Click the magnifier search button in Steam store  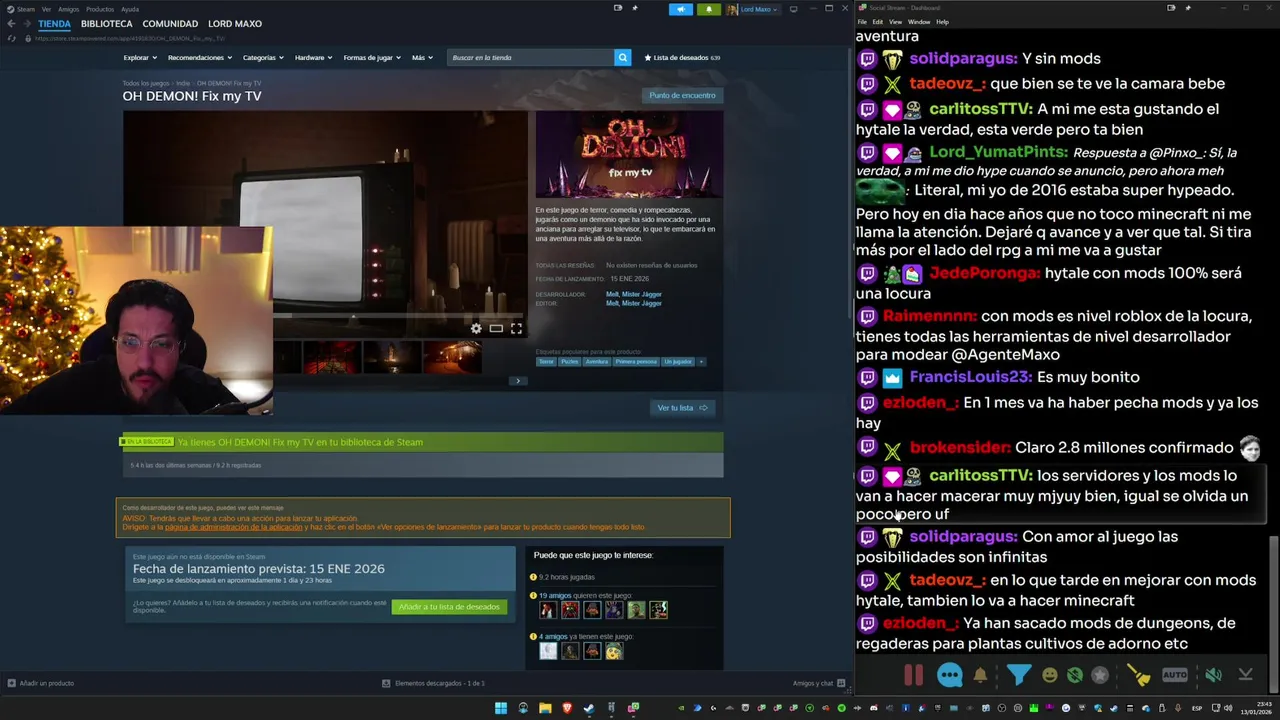[622, 57]
